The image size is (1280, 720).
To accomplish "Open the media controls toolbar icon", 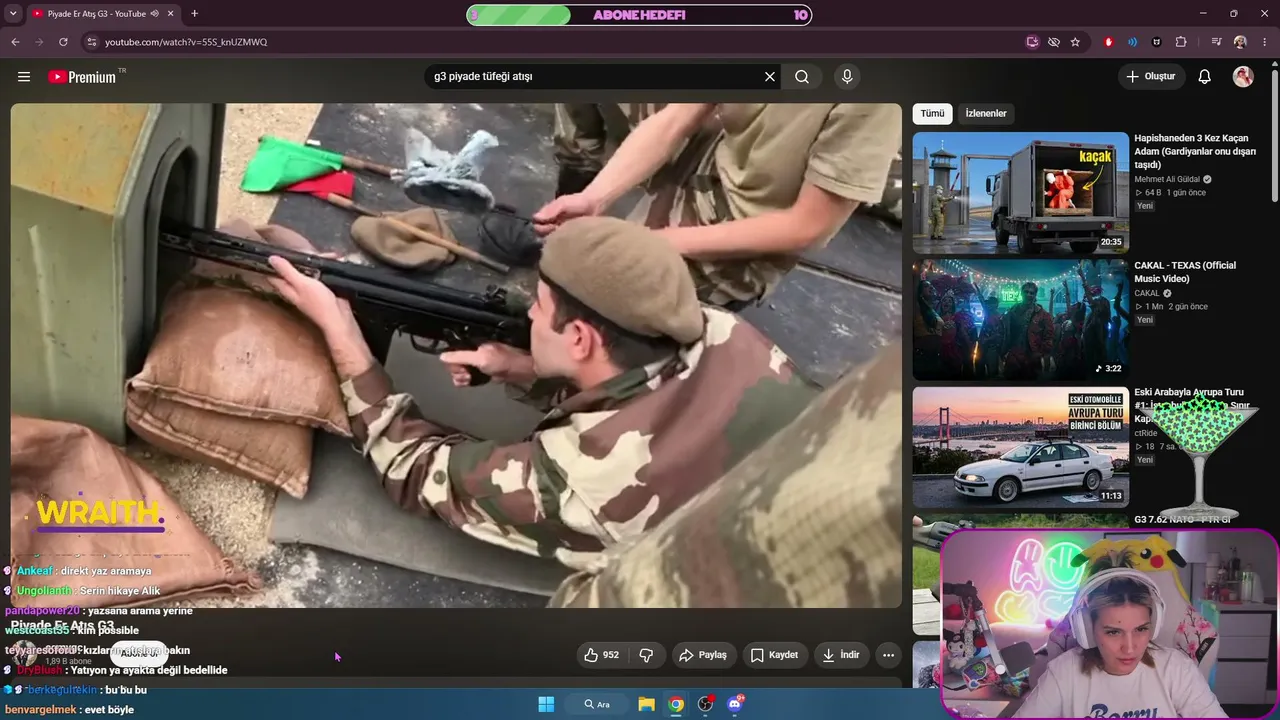I will pos(1216,42).
